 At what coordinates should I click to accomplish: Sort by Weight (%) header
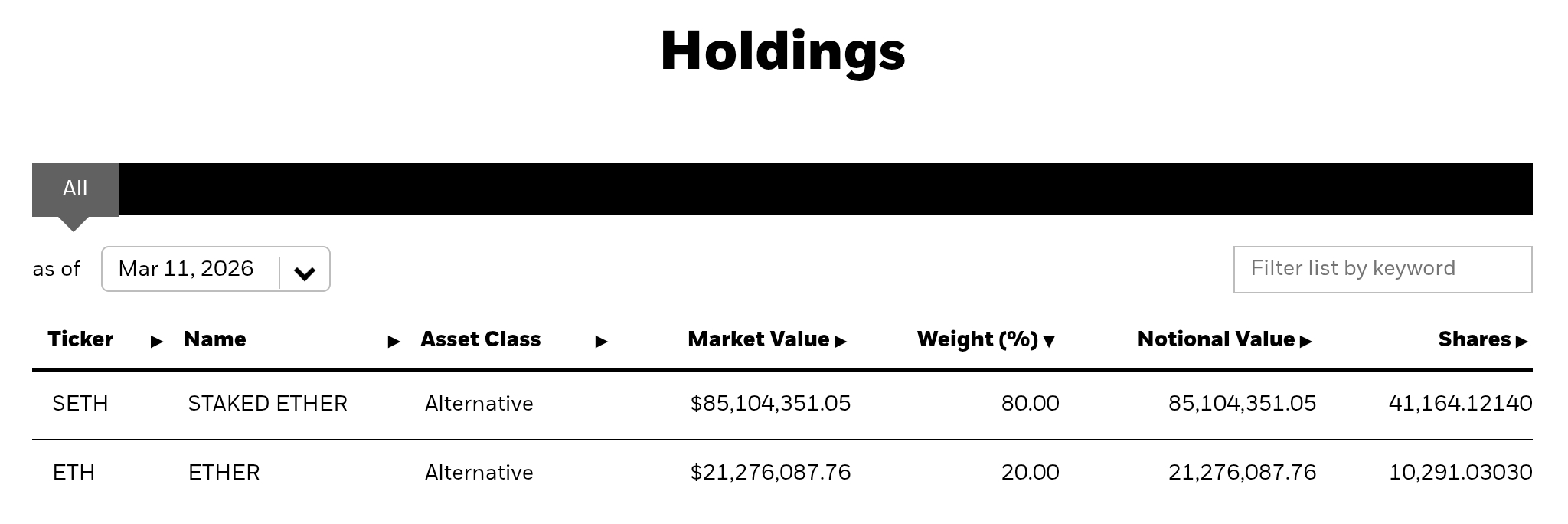click(x=977, y=339)
